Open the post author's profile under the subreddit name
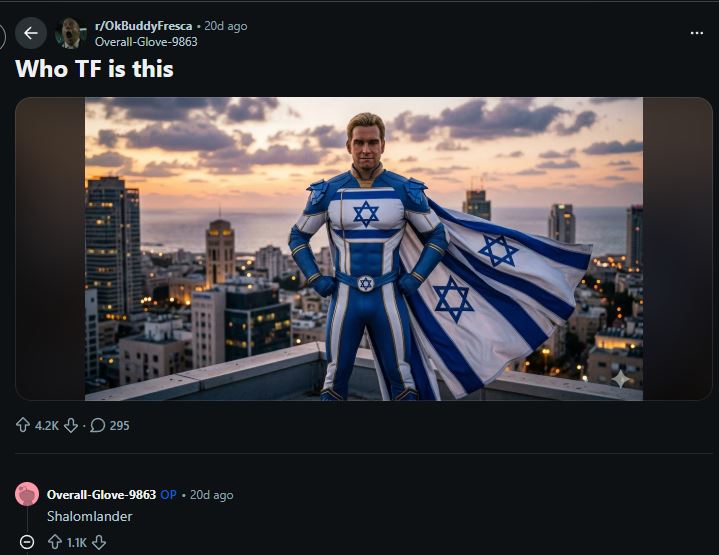The image size is (719, 555). [146, 42]
